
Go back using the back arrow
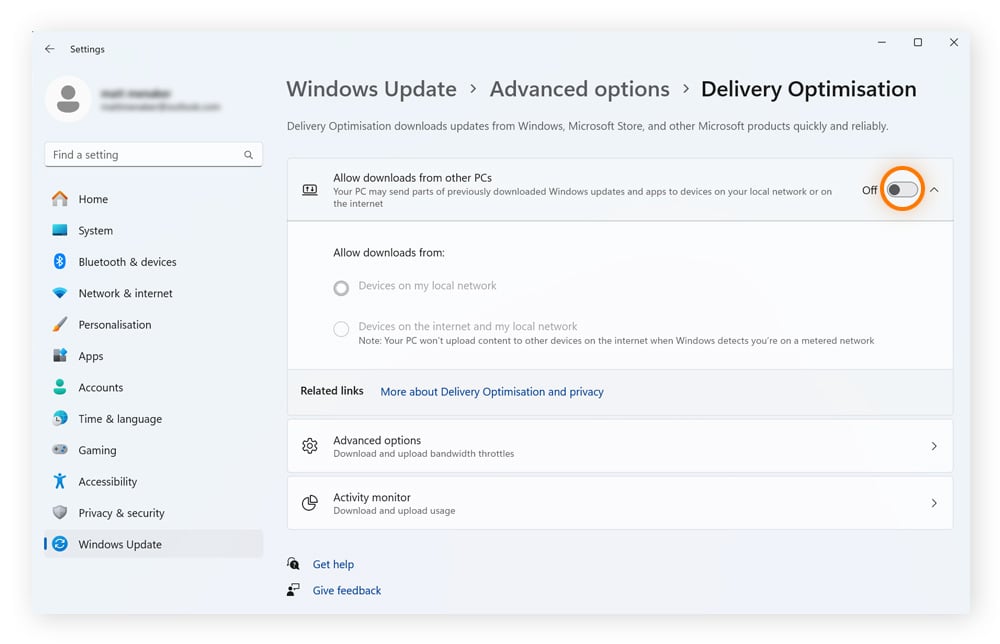(50, 49)
